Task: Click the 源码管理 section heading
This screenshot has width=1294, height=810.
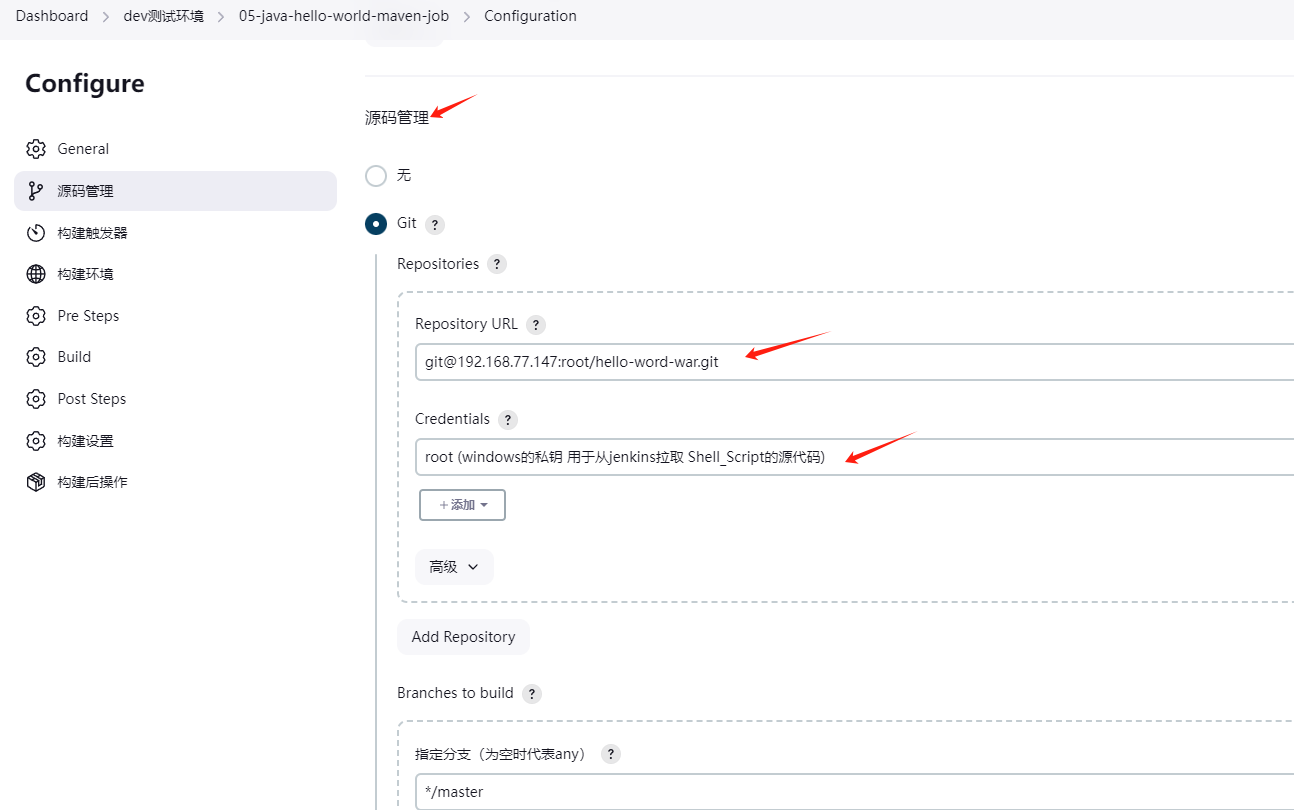Action: click(397, 118)
